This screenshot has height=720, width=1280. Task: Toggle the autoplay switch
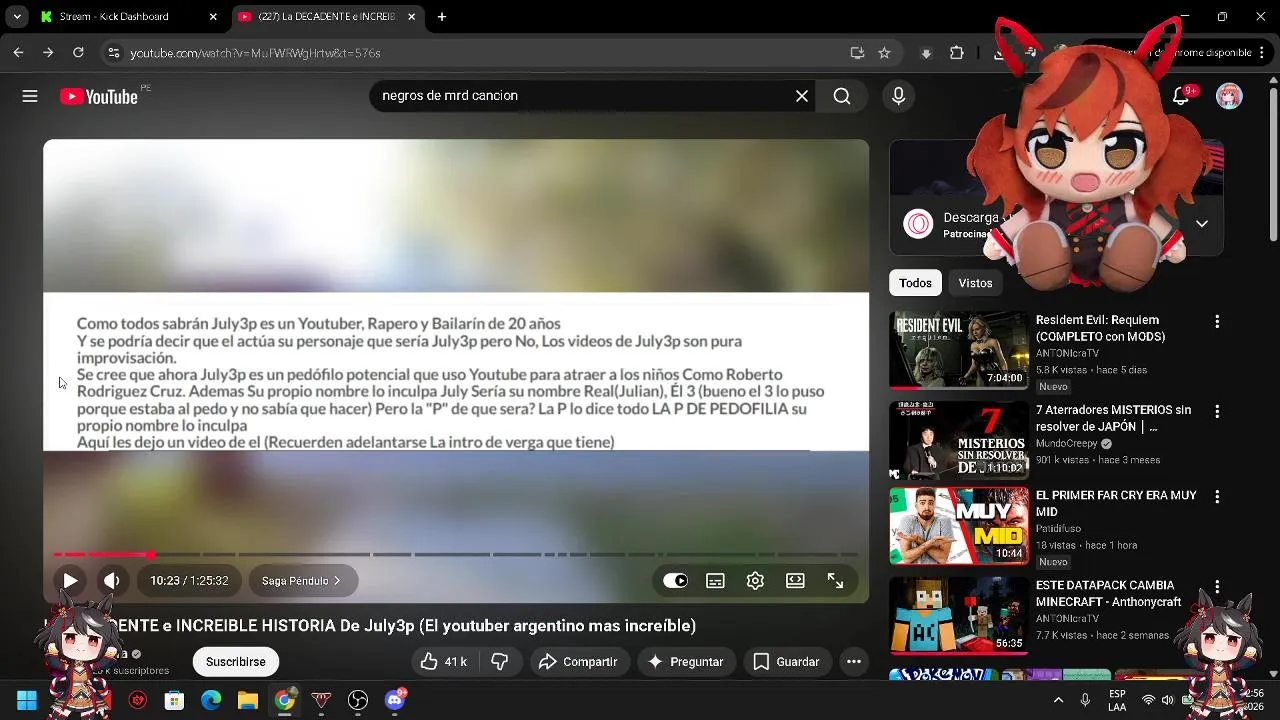click(x=675, y=581)
